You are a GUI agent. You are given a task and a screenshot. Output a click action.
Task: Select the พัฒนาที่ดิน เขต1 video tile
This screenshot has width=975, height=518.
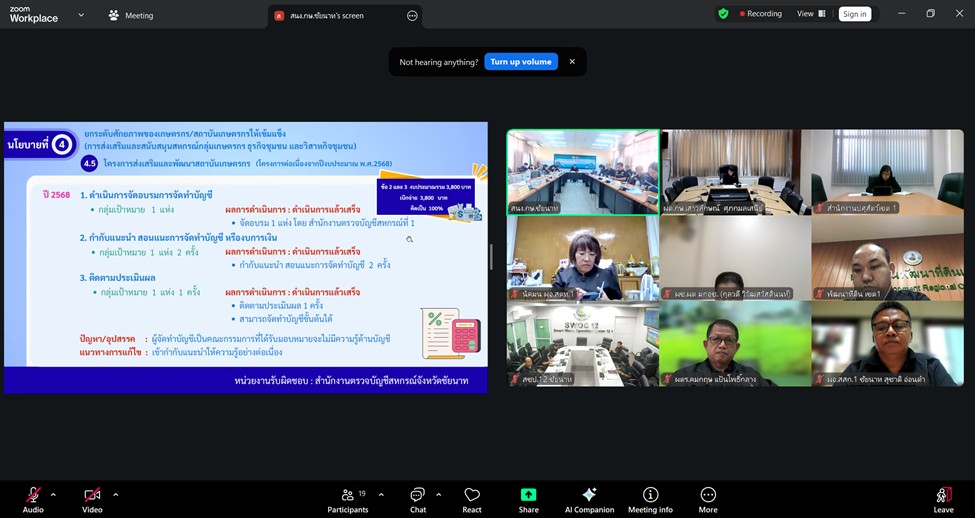(x=887, y=258)
